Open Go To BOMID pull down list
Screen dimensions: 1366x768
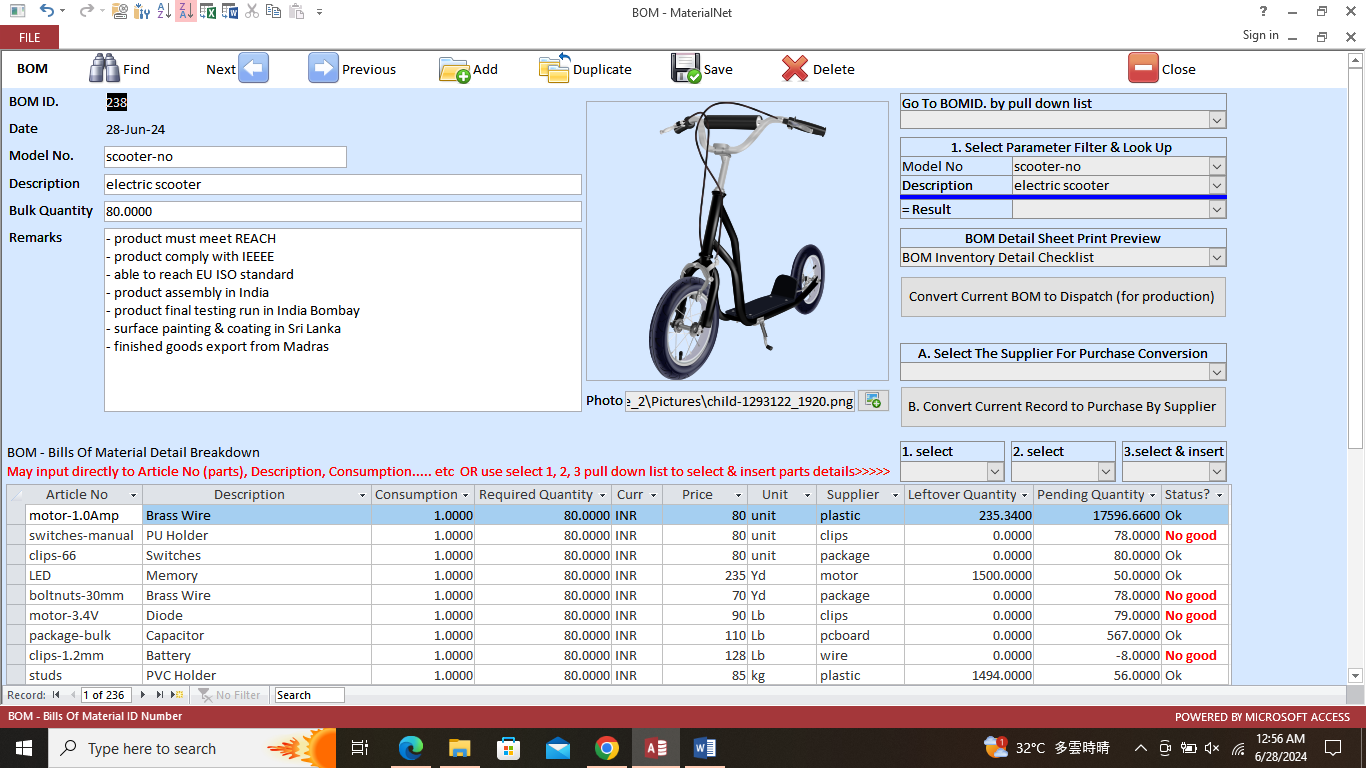(1217, 120)
